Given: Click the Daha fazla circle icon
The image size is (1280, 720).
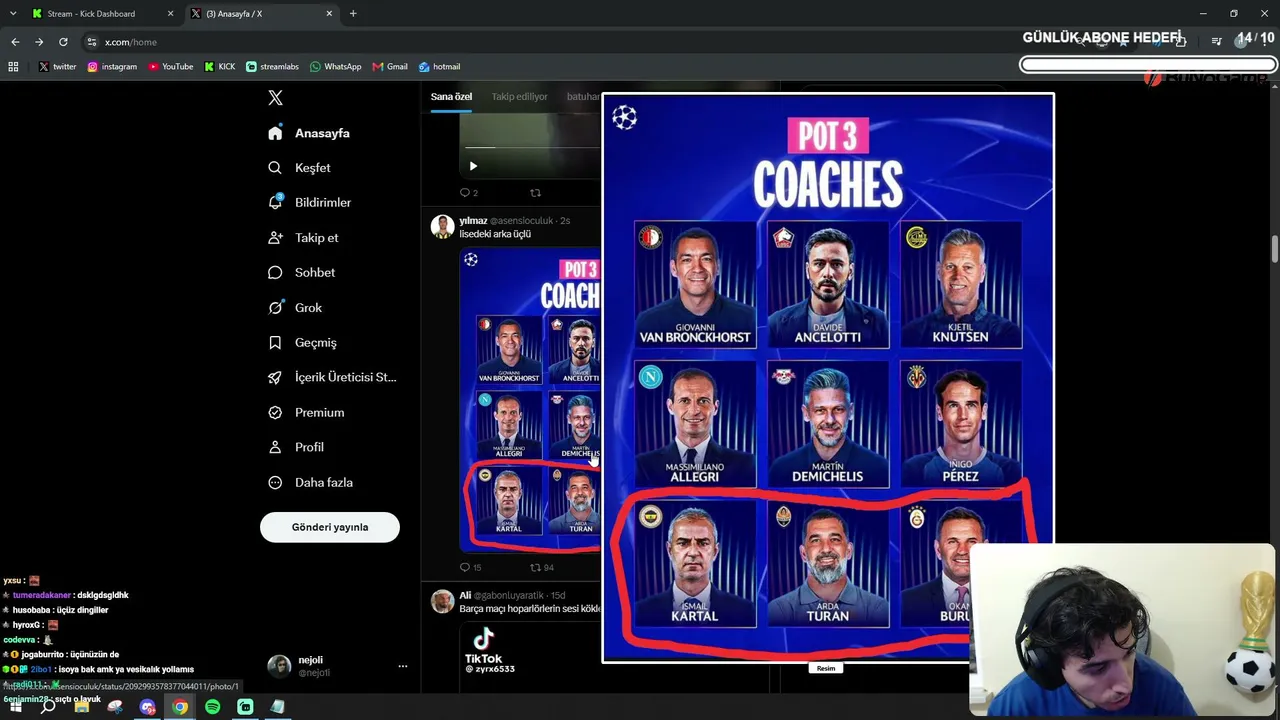Looking at the screenshot, I should click(275, 482).
